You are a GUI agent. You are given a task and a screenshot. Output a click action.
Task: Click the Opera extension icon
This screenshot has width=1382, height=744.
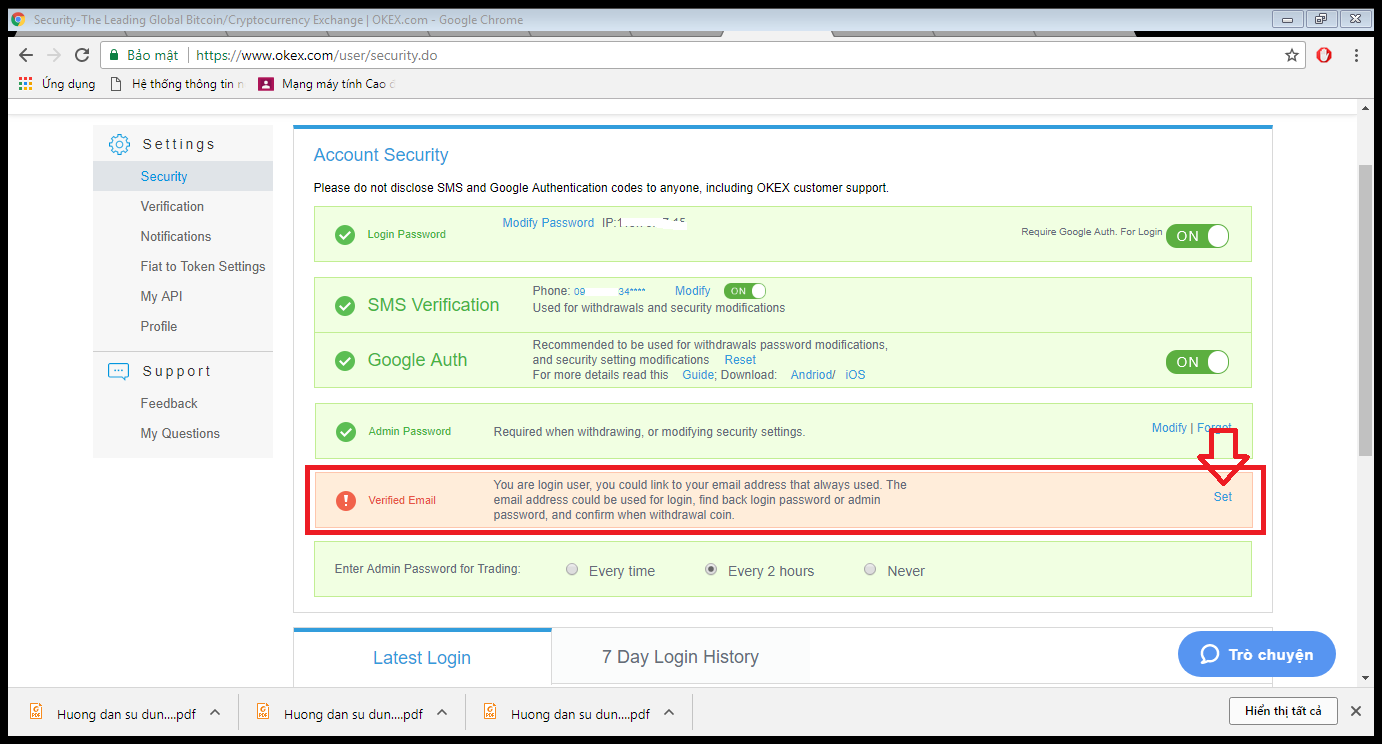coord(1324,55)
